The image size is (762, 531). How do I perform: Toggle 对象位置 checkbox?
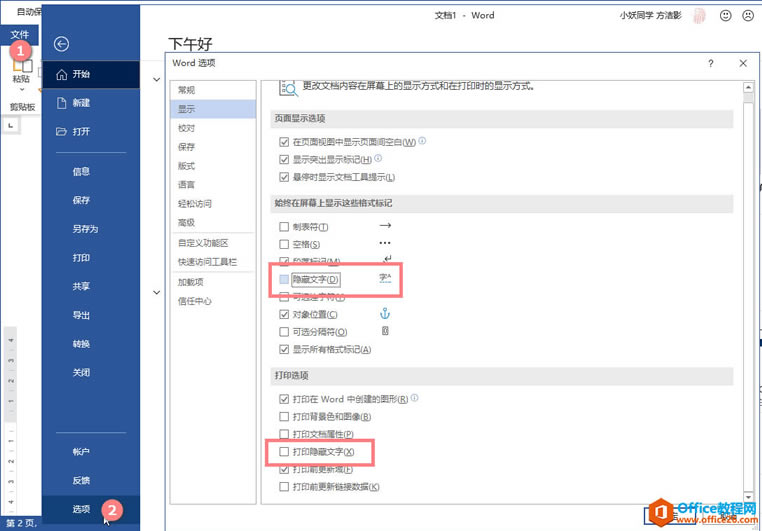point(284,314)
